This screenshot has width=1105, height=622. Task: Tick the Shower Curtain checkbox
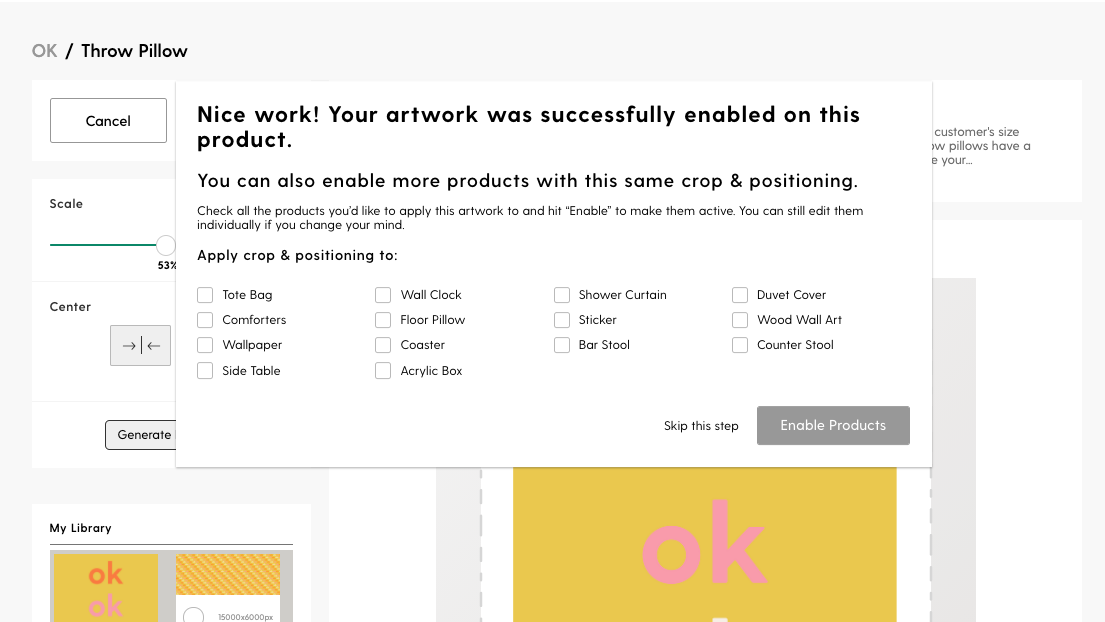pos(562,294)
